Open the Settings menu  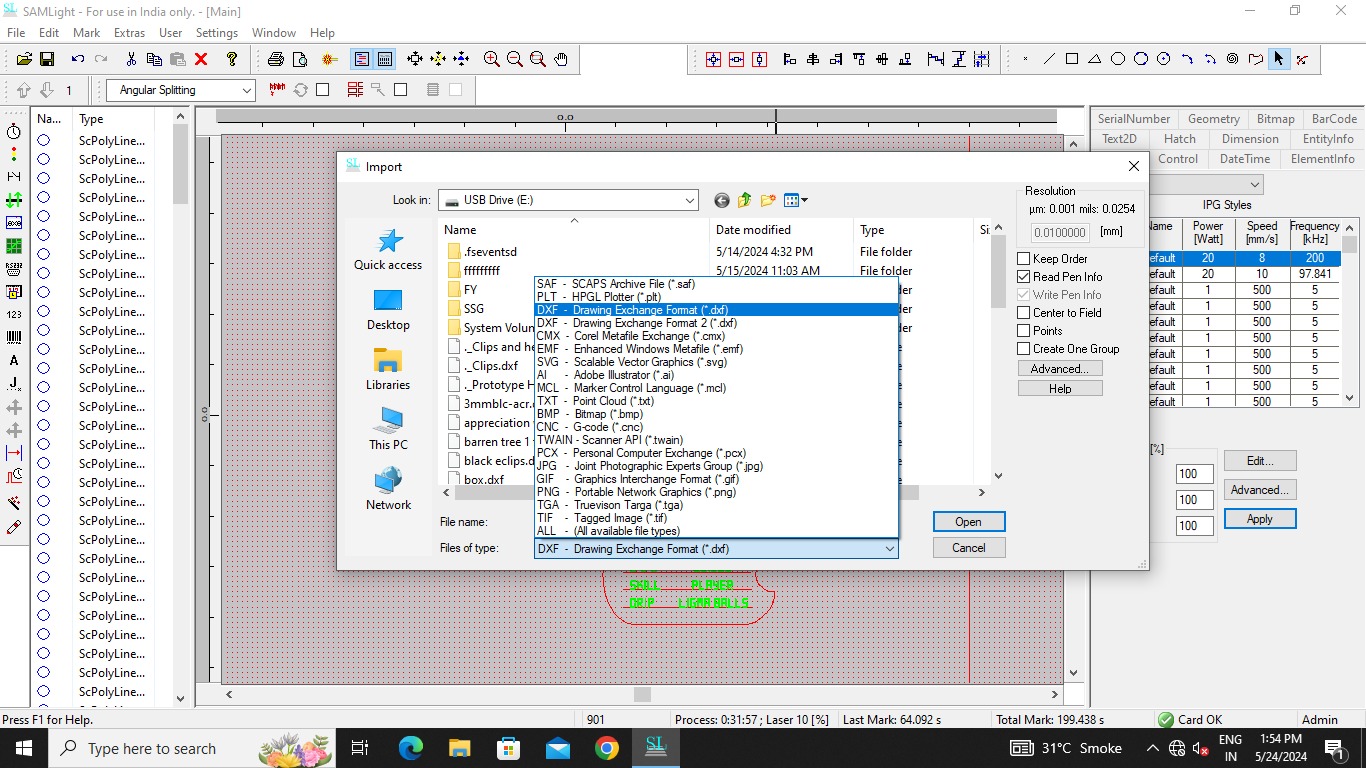[217, 33]
